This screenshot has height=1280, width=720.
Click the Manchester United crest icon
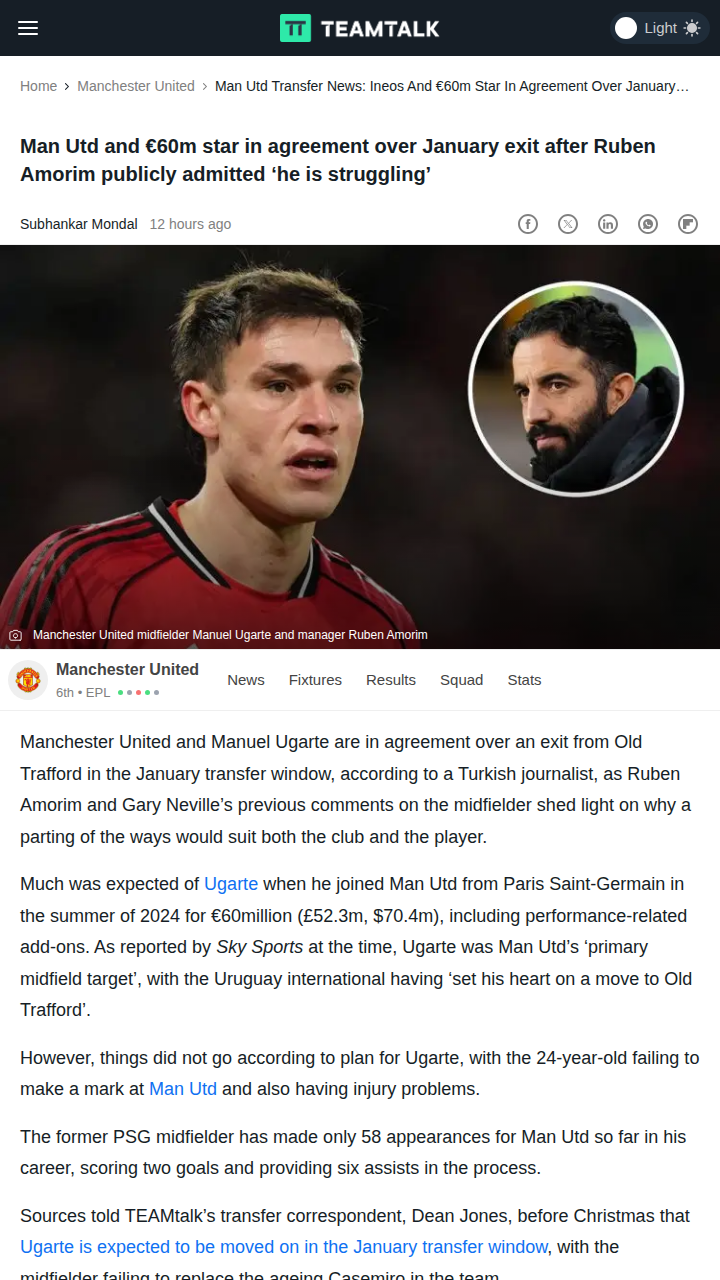(28, 680)
